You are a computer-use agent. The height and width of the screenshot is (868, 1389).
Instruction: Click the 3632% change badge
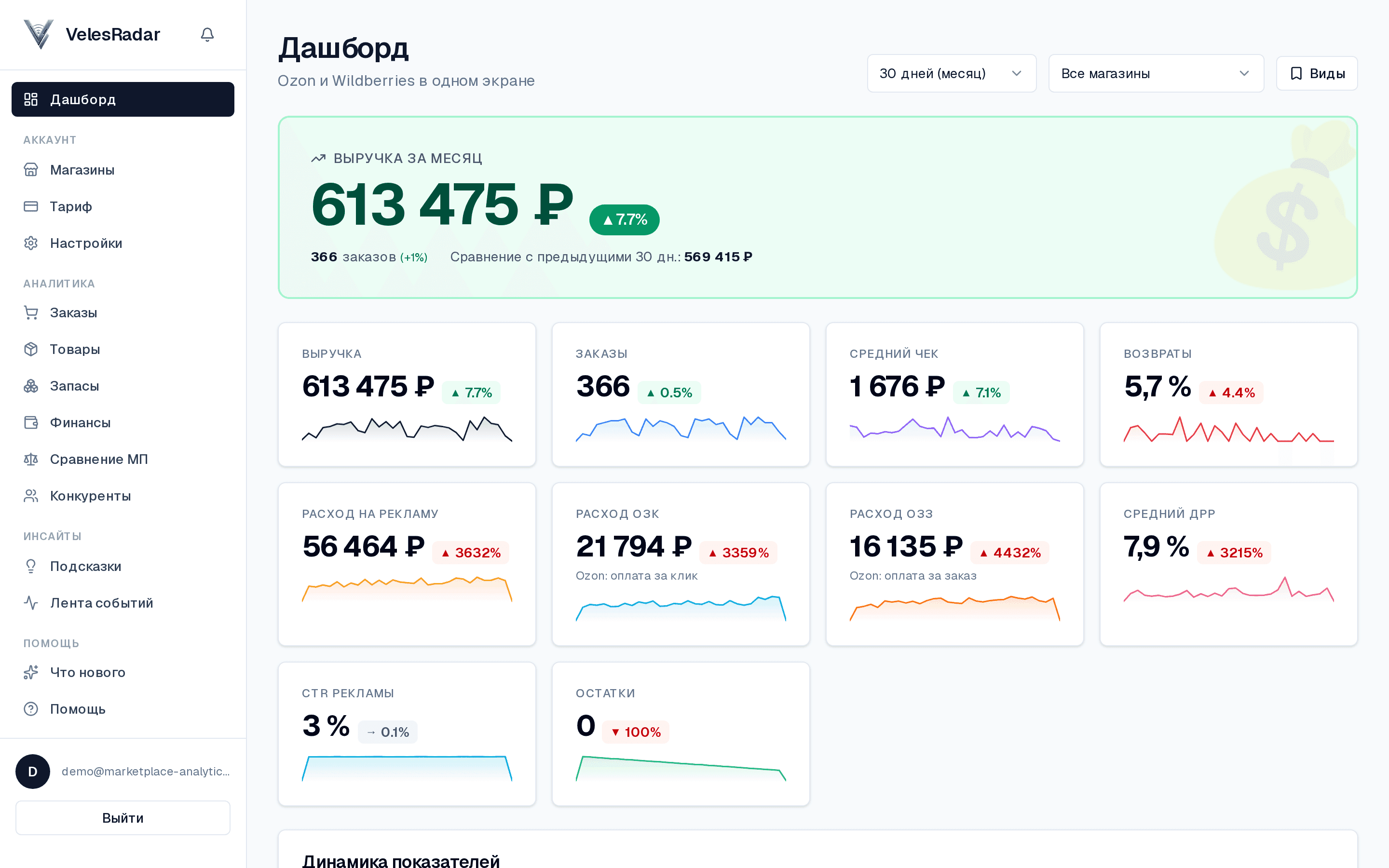click(471, 553)
